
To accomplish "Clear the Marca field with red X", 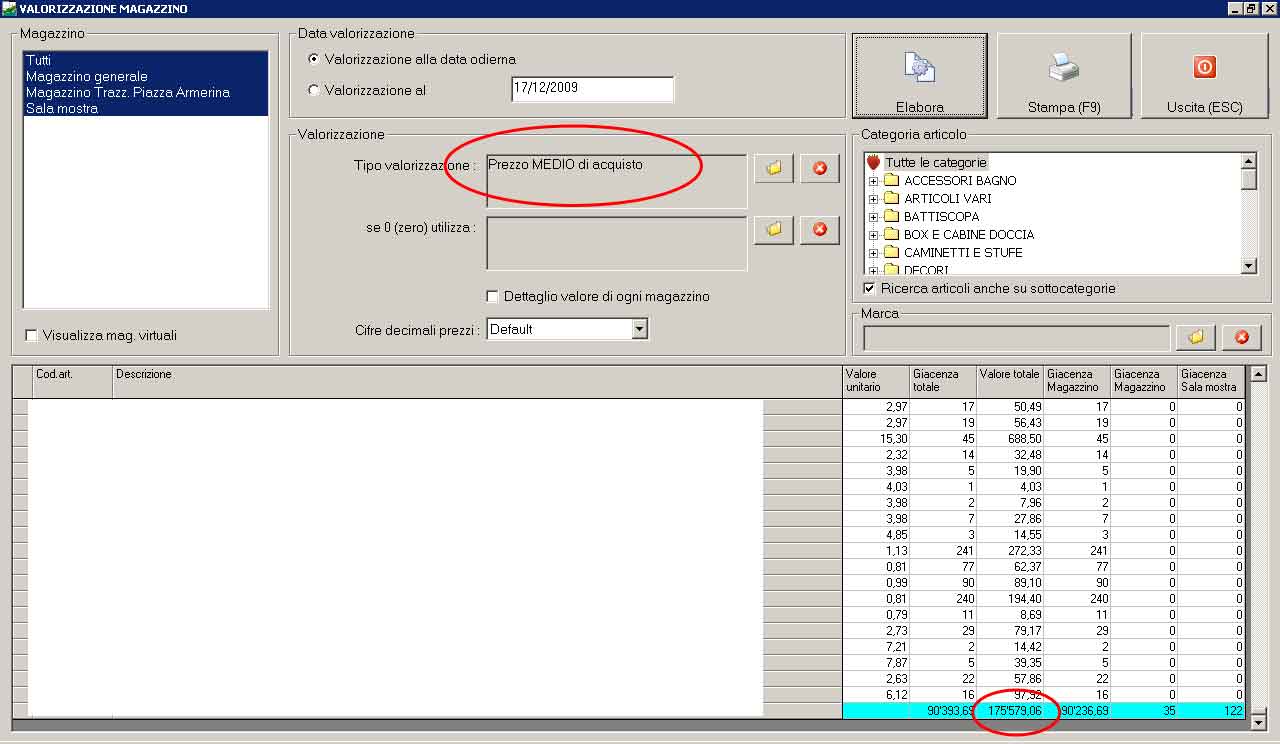I will [1242, 338].
